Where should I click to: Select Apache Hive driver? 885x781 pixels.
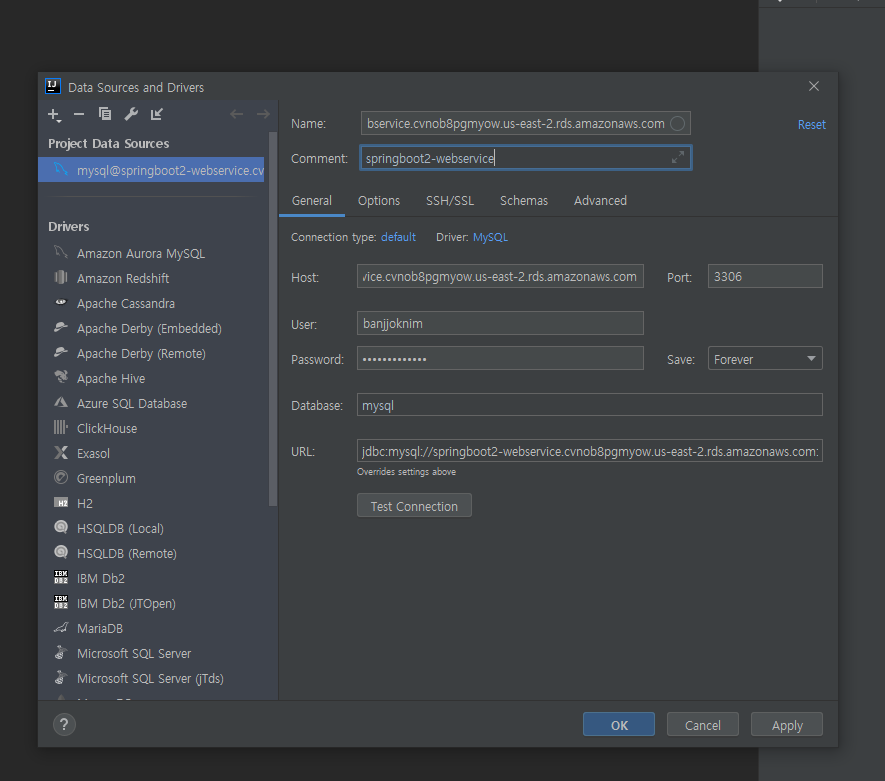(111, 379)
